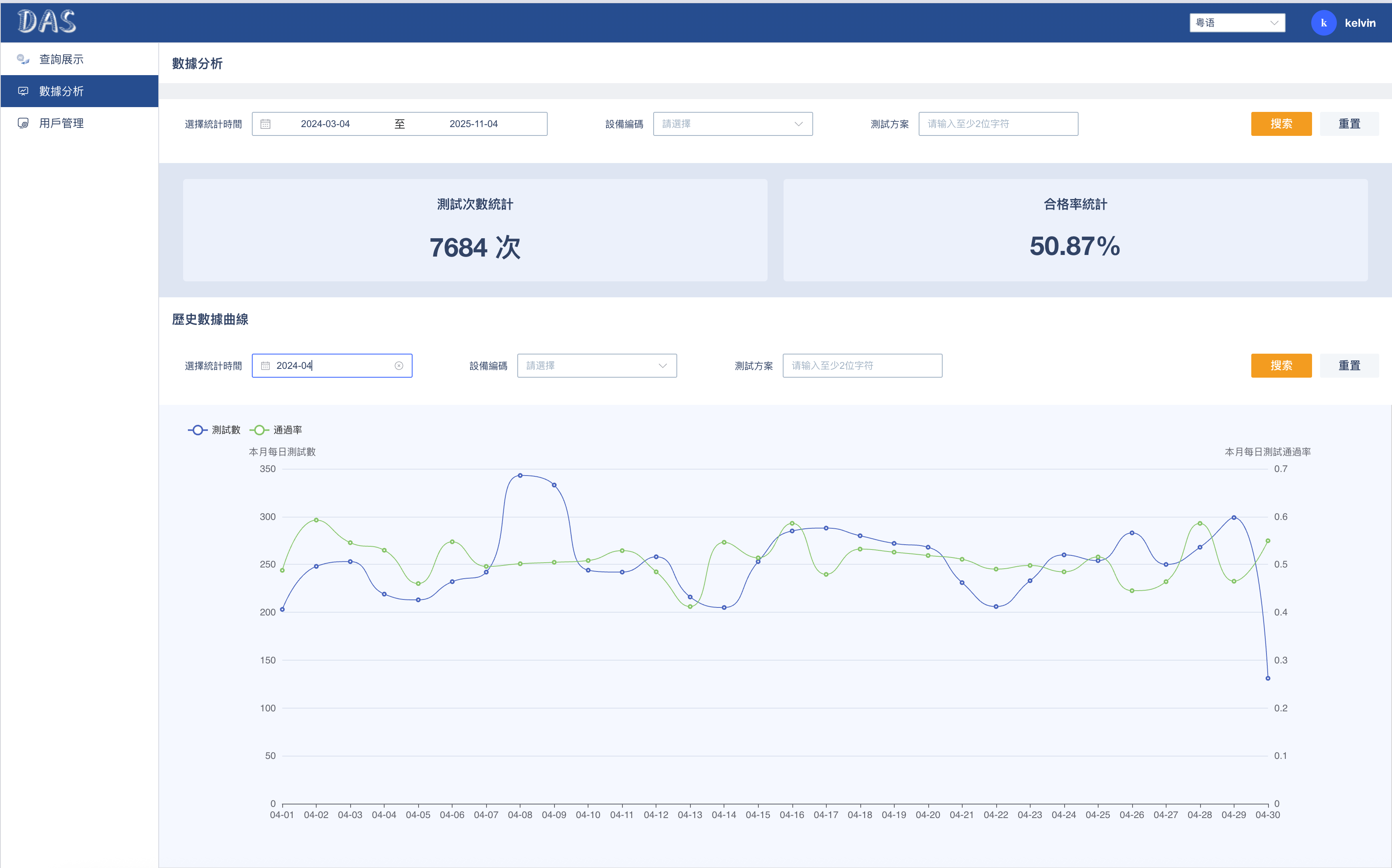Click the 04-08 peak point on chart
Image resolution: width=1392 pixels, height=868 pixels.
(x=520, y=475)
